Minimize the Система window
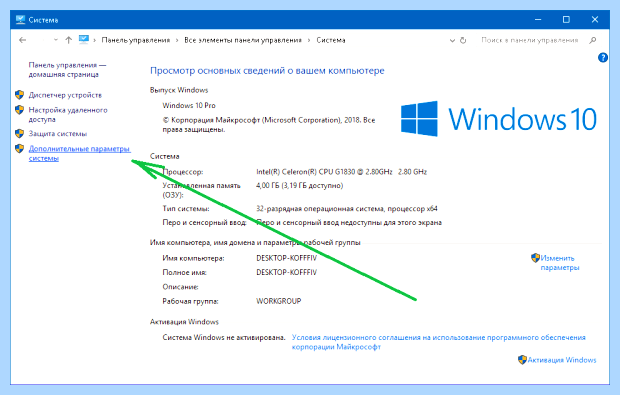The width and height of the screenshot is (620, 395). click(538, 19)
